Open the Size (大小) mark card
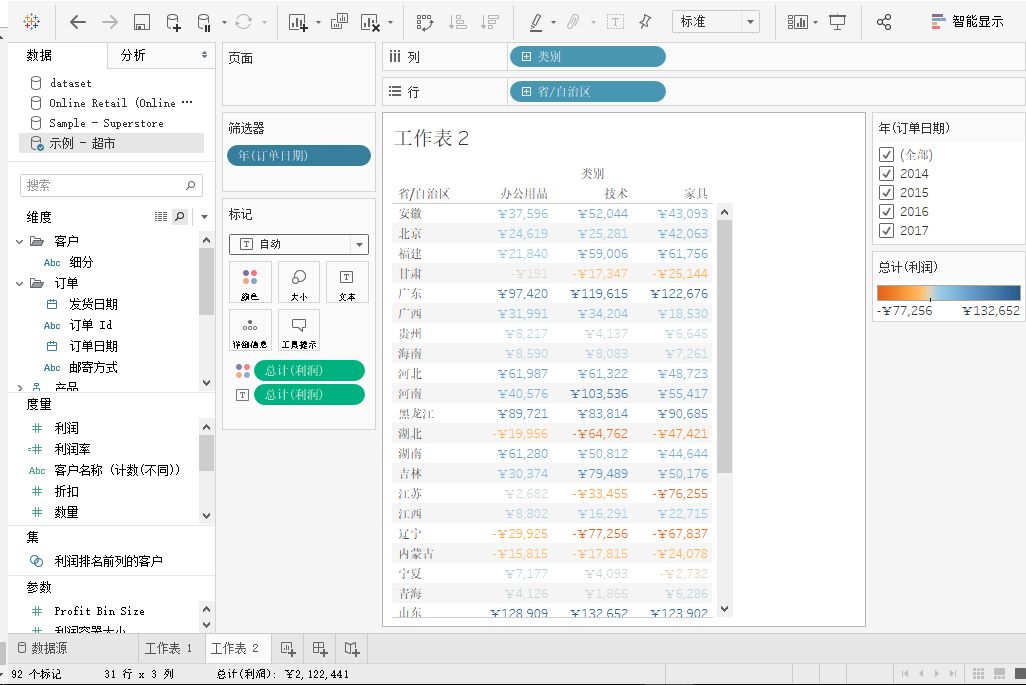The width and height of the screenshot is (1026, 685). [299, 283]
